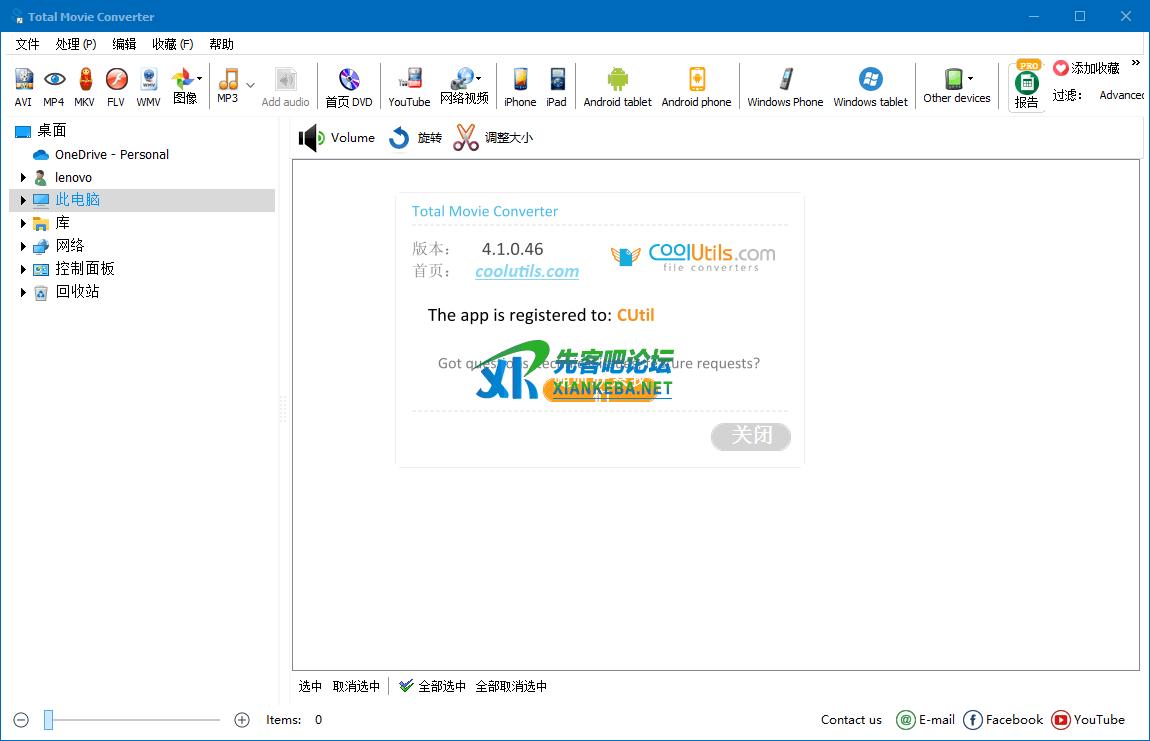Viewport: 1150px width, 741px height.
Task: Click 全部取消选中 to uncheck all
Action: 511,686
